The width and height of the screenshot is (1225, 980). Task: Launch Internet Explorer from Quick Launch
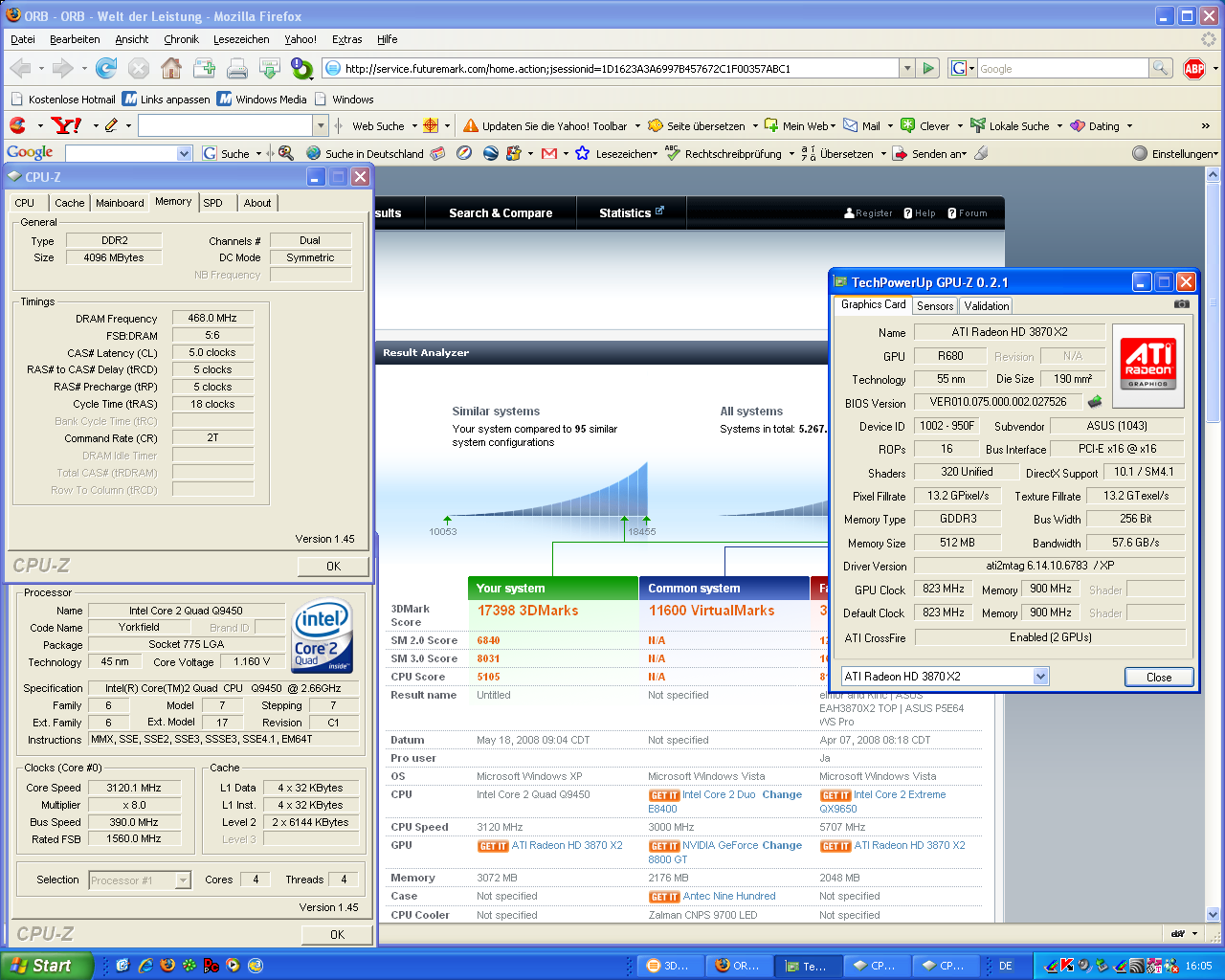tap(145, 966)
